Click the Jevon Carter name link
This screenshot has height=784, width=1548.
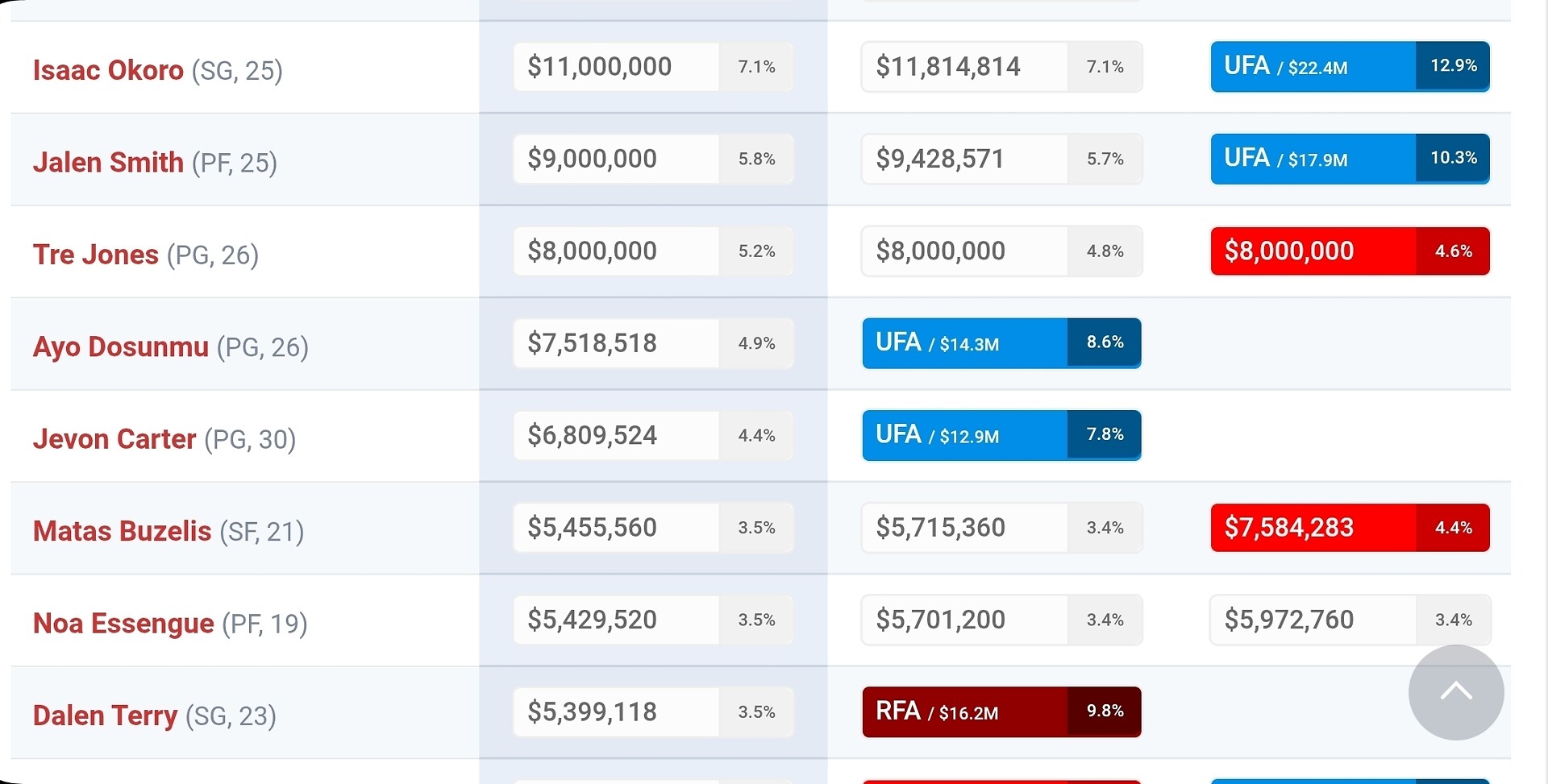(114, 439)
